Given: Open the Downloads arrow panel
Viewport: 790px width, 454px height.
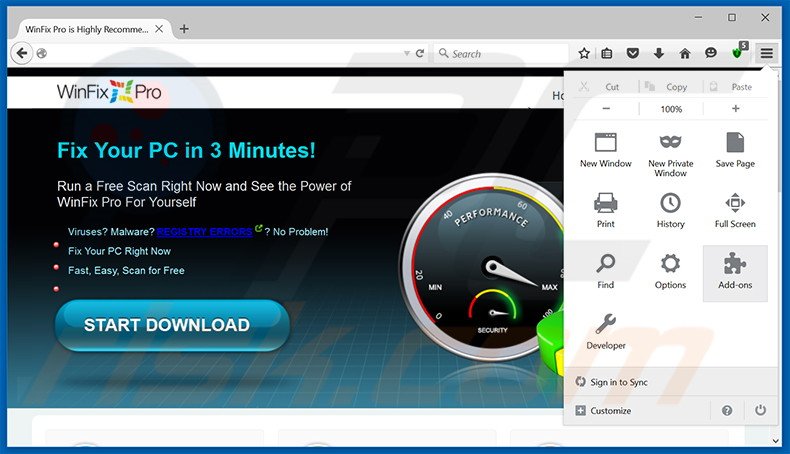Looking at the screenshot, I should [x=659, y=53].
